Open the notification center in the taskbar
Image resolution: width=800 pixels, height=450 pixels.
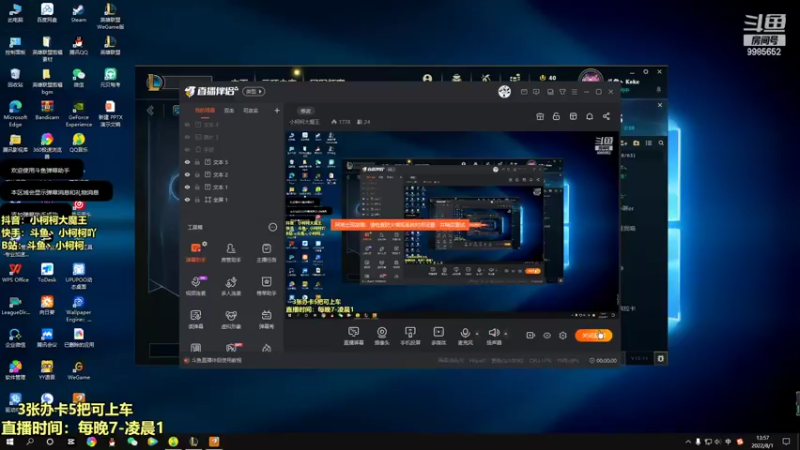click(x=786, y=442)
